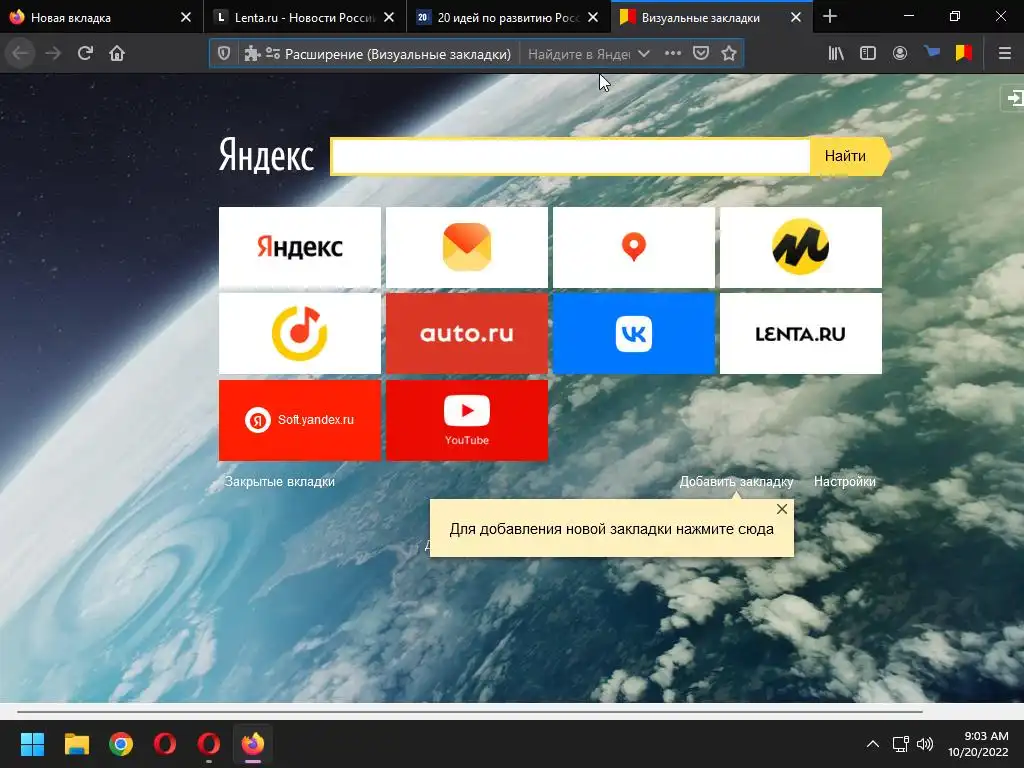The width and height of the screenshot is (1024, 768).
Task: Open page actions three-dots menu
Action: [673, 54]
